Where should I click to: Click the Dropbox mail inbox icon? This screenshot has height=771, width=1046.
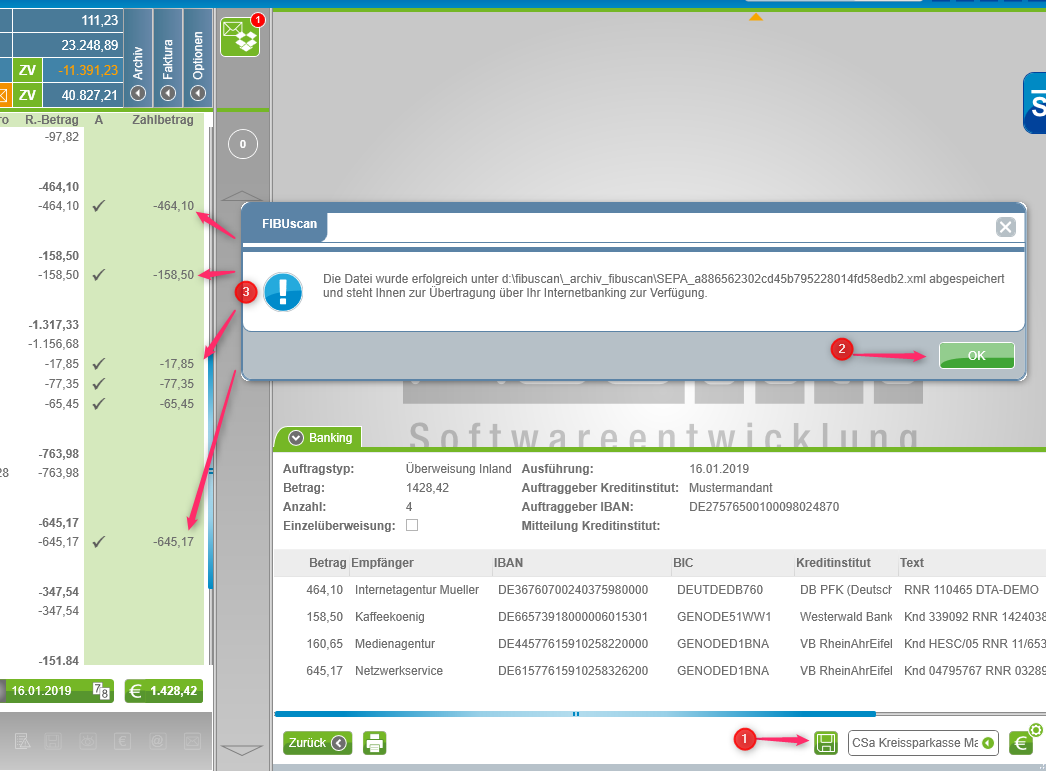(240, 38)
